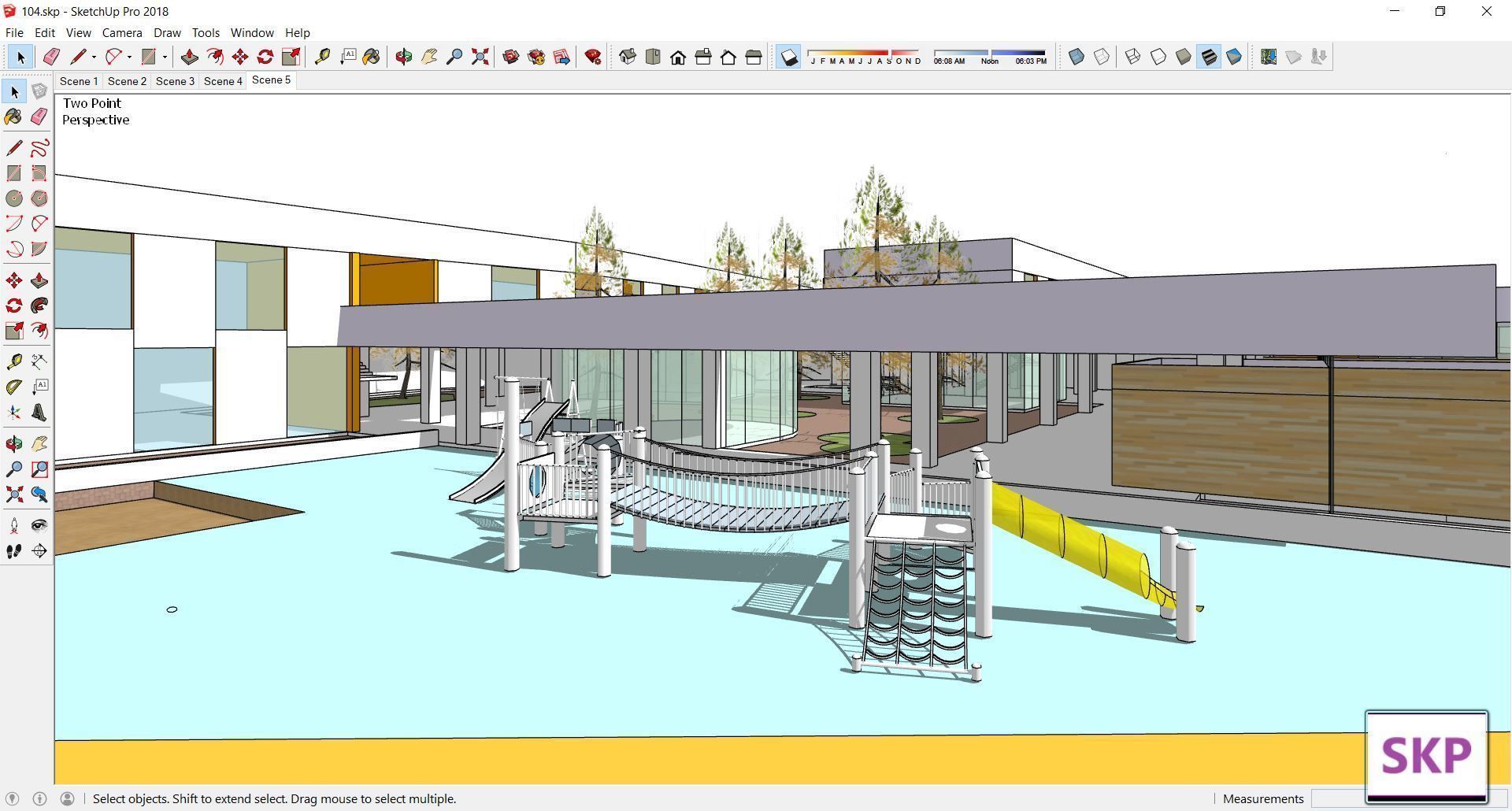Select Walk footprints tool in left toolbar
Screen dimensions: 1512x811
(14, 551)
